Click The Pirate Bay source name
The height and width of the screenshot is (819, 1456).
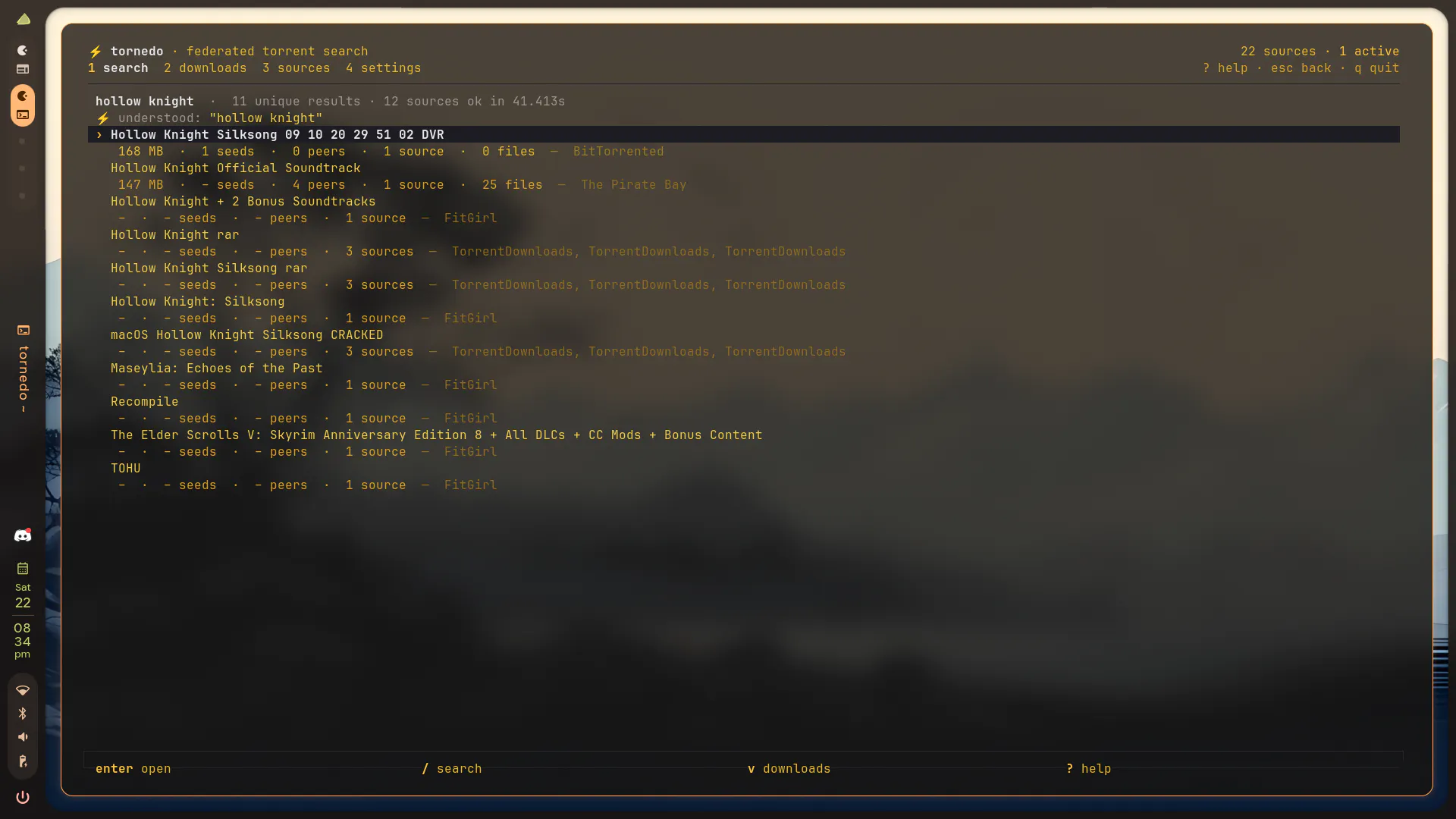634,185
